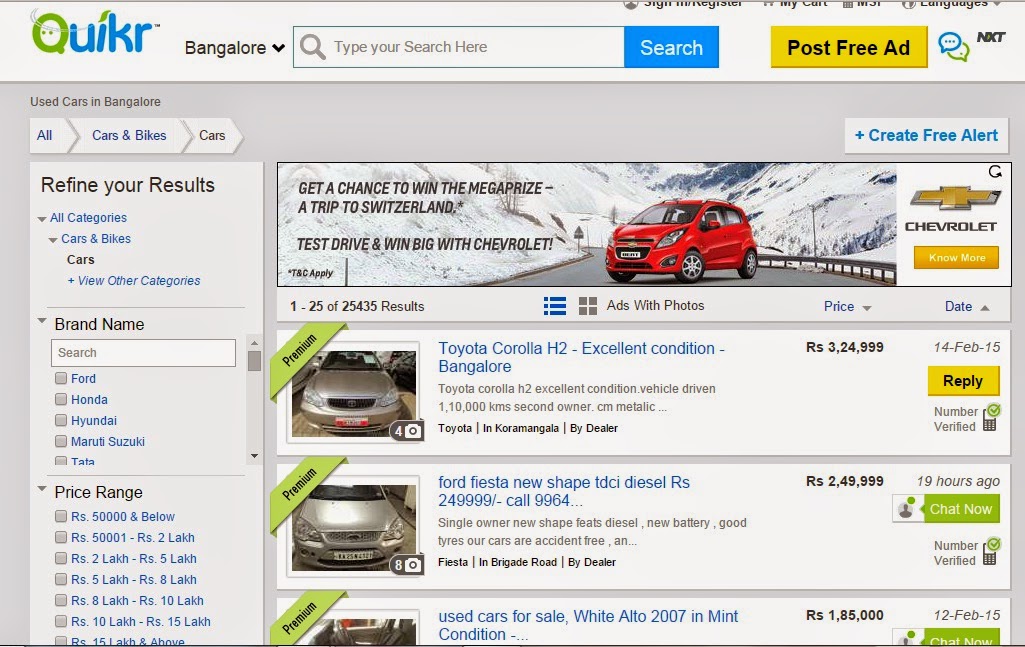
Task: Open the Ford Fiesta thumbnail image
Action: (x=354, y=527)
